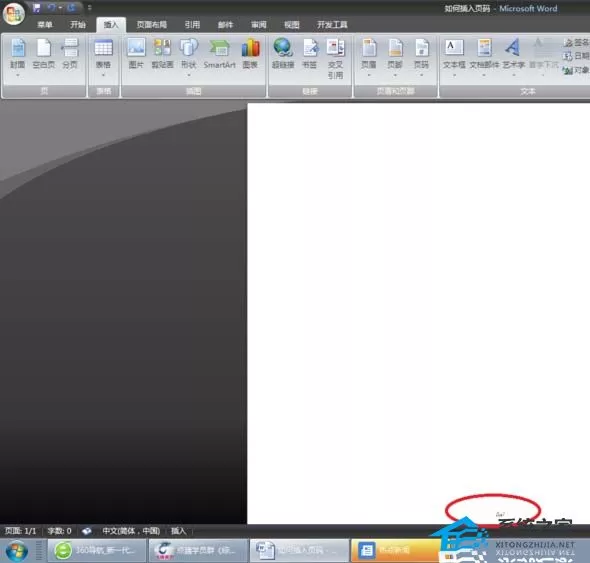This screenshot has height=563, width=590.
Task: Insert a SmartArt graphic
Action: (x=219, y=54)
